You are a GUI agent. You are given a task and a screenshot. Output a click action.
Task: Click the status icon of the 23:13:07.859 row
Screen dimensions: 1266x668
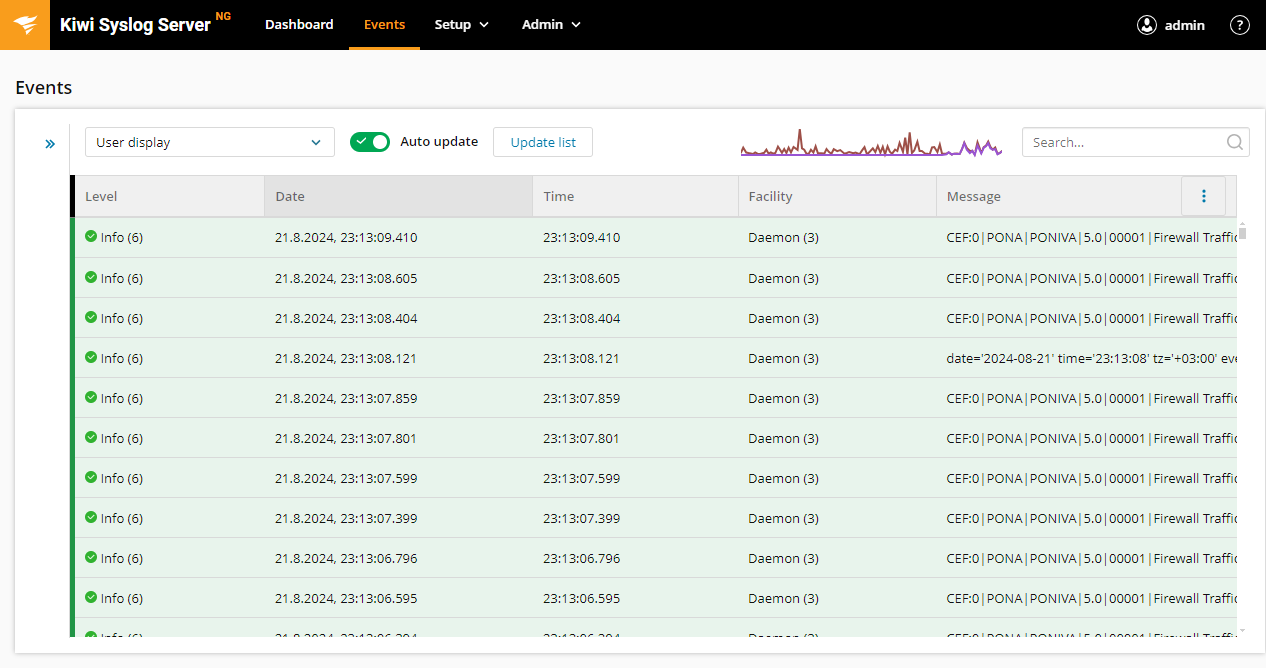pos(91,397)
